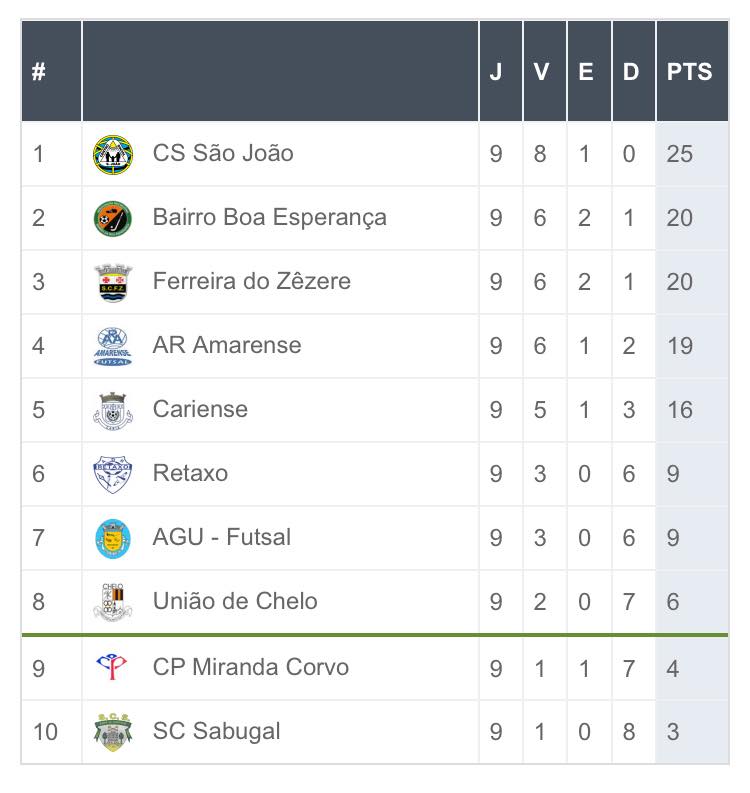Click the V wins column header

click(x=541, y=73)
